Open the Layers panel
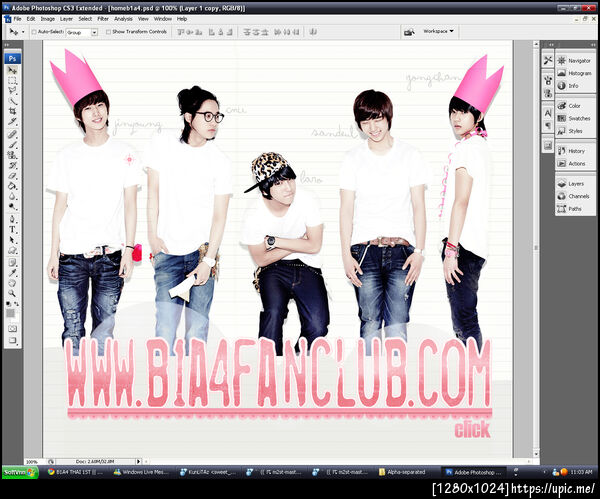Image resolution: width=600 pixels, height=499 pixels. click(x=575, y=184)
